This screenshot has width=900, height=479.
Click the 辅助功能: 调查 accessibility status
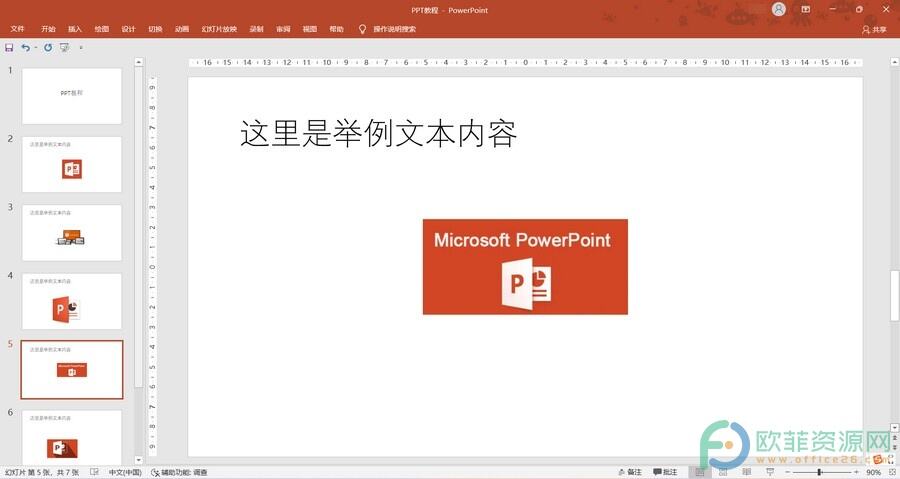(179, 472)
